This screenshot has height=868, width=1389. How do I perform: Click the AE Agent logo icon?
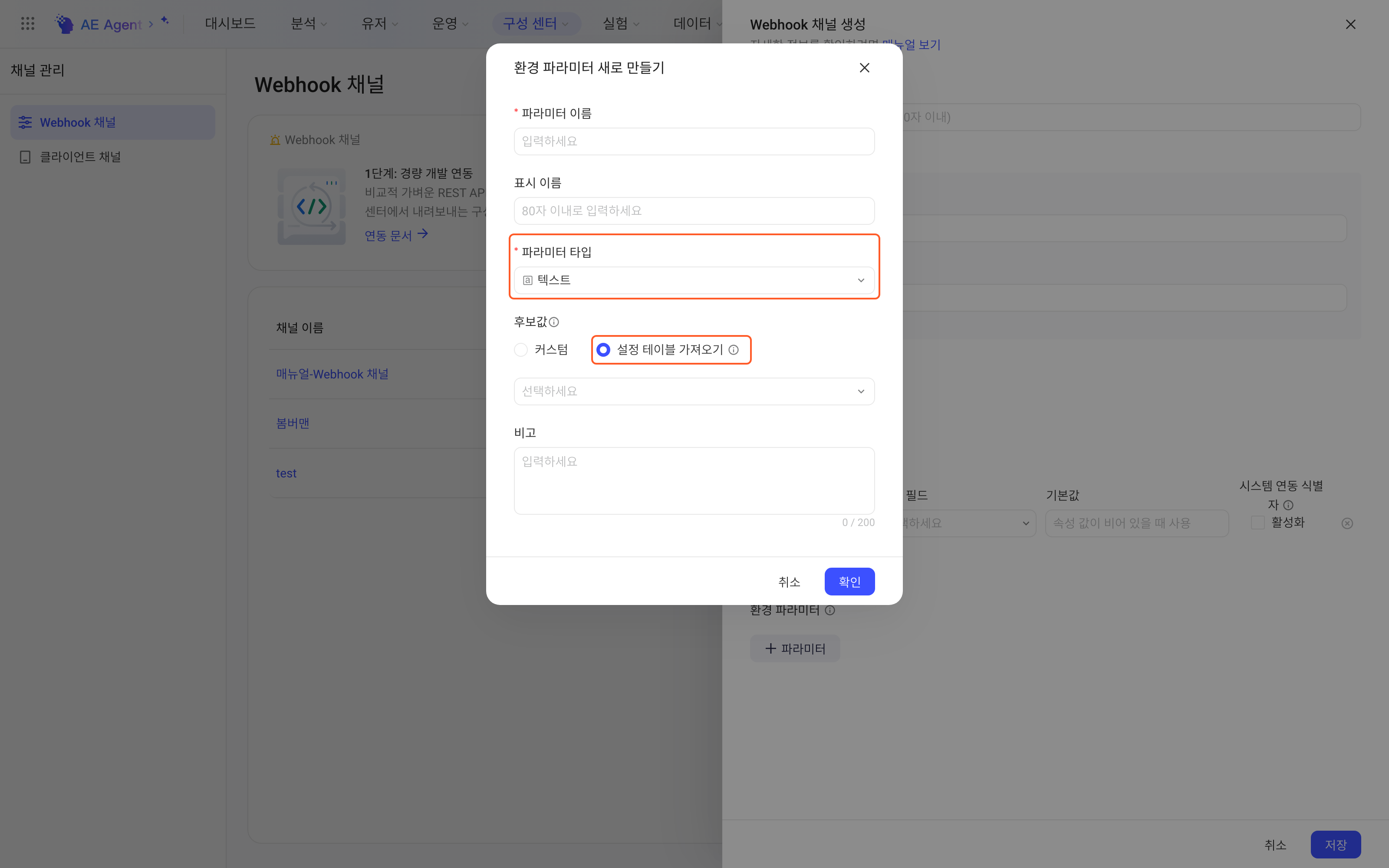[x=64, y=23]
